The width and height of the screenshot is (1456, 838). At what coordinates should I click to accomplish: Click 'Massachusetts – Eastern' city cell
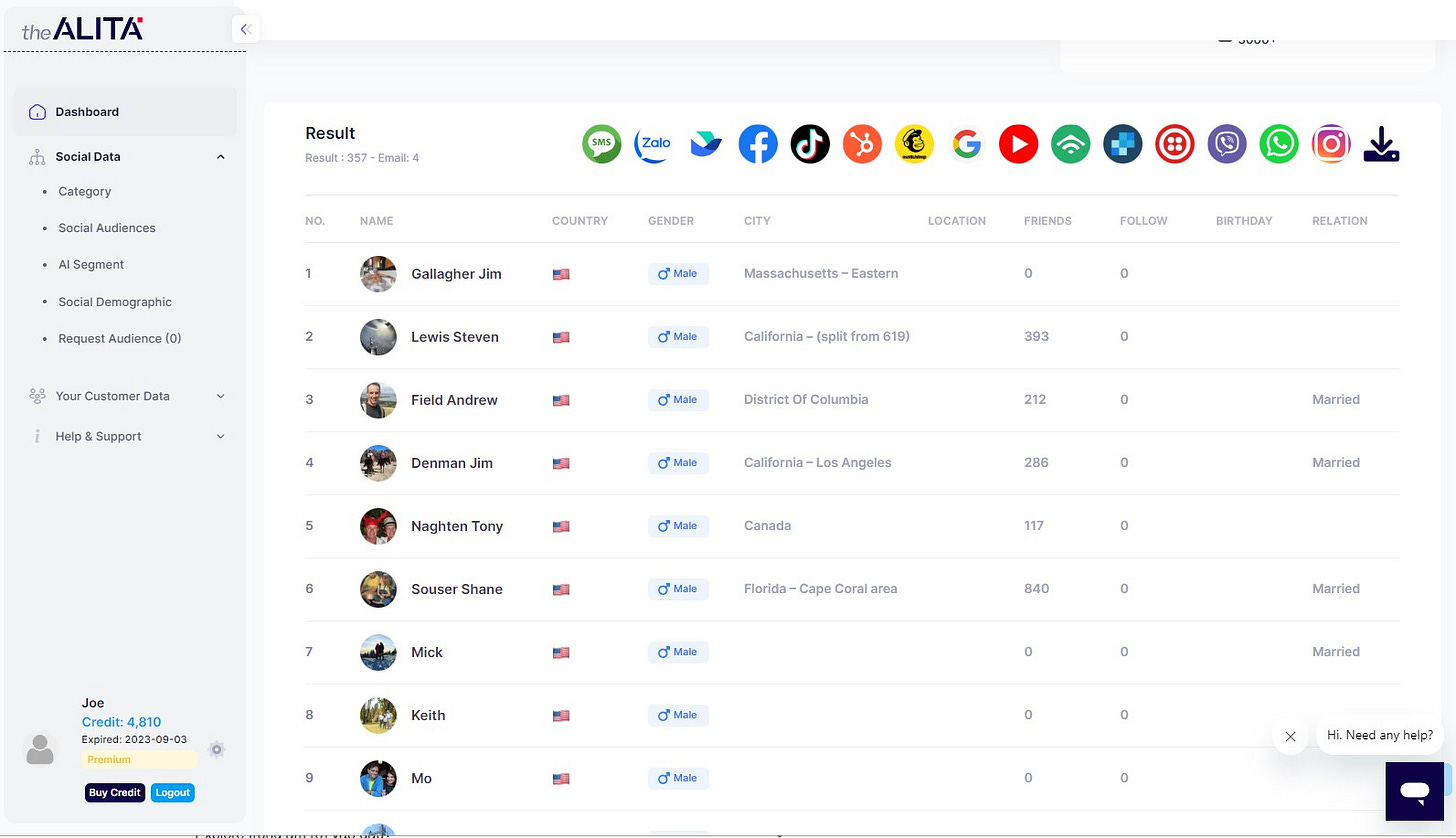(821, 274)
